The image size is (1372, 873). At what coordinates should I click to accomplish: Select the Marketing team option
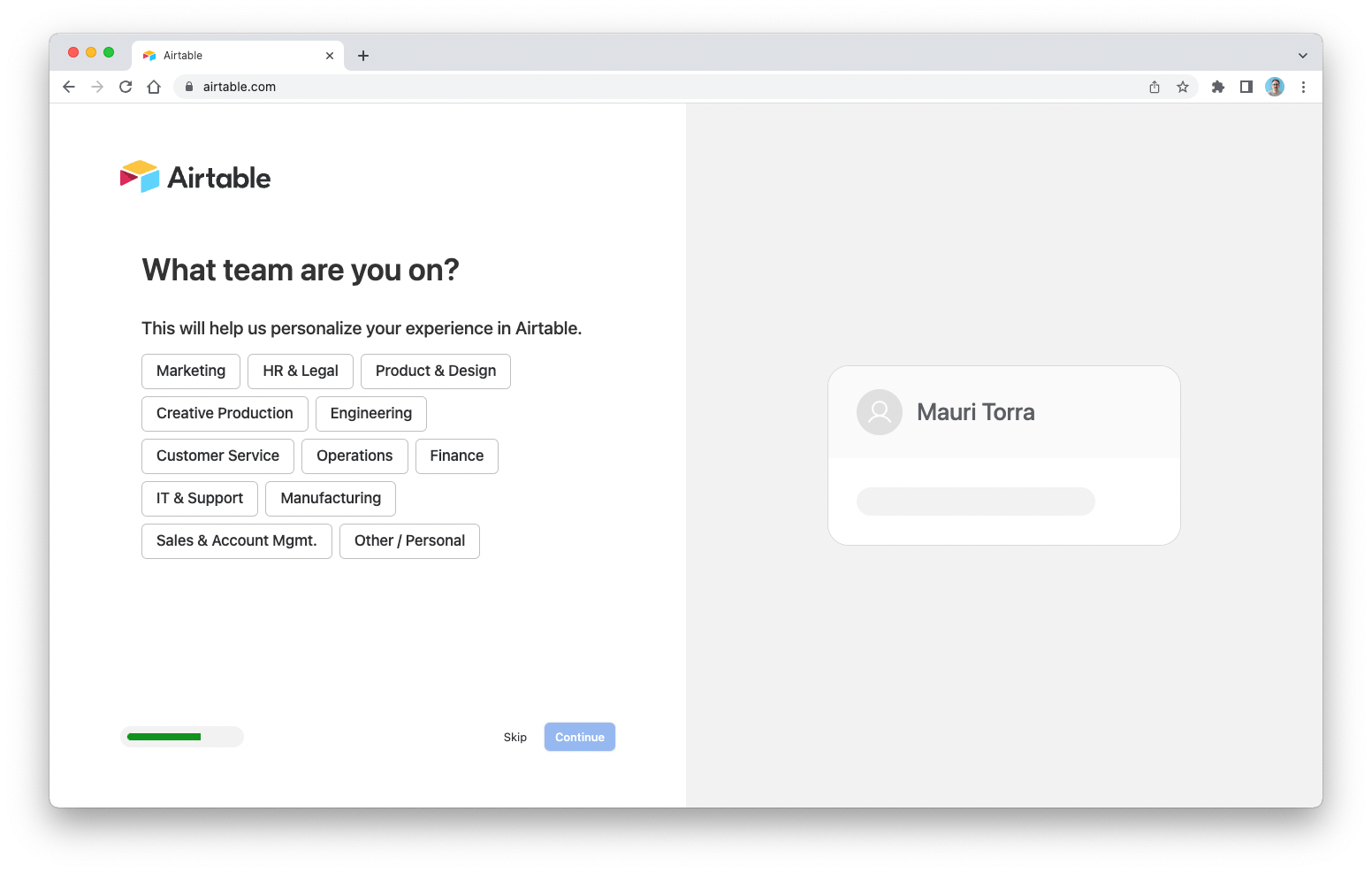pos(190,371)
